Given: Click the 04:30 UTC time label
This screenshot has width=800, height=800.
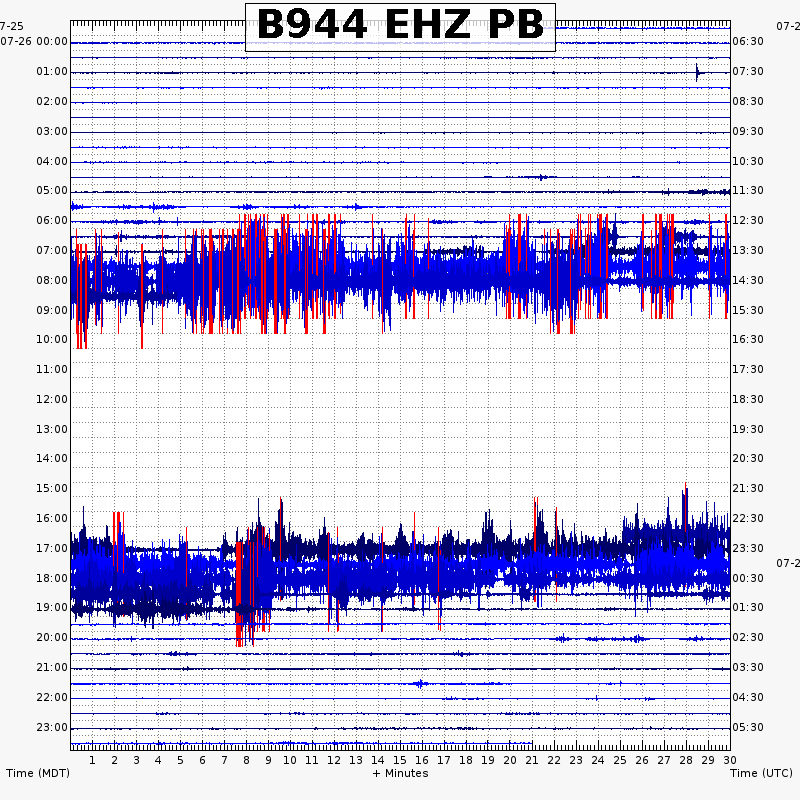Looking at the screenshot, I should coord(748,697).
